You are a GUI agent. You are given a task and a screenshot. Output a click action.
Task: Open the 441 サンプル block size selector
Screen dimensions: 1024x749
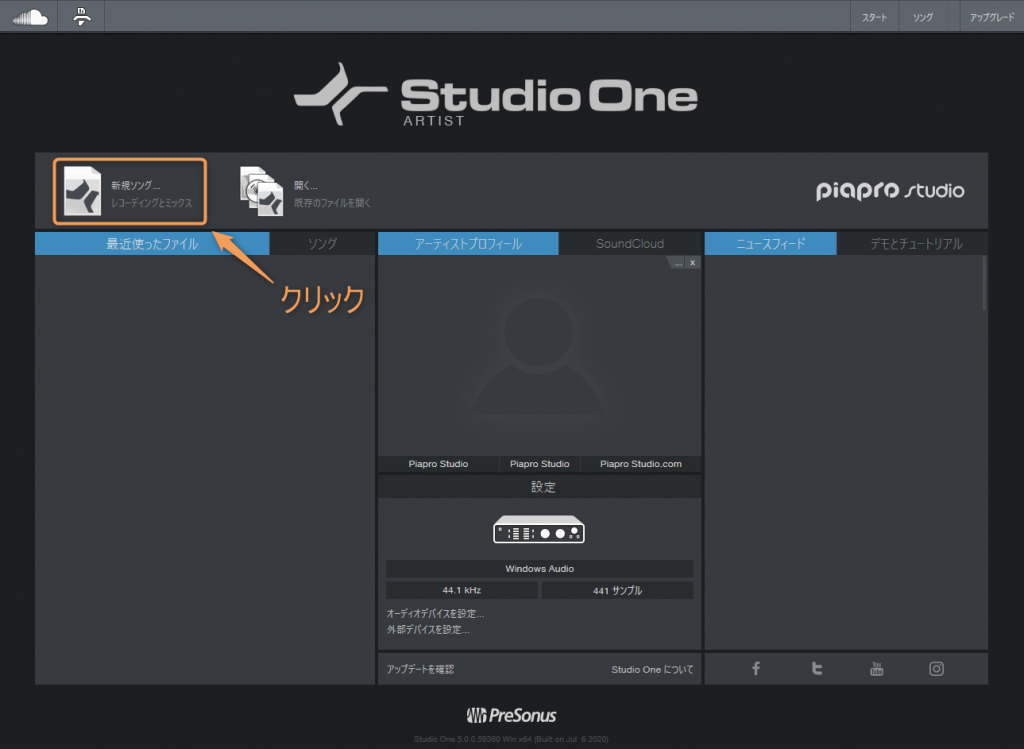tap(617, 589)
